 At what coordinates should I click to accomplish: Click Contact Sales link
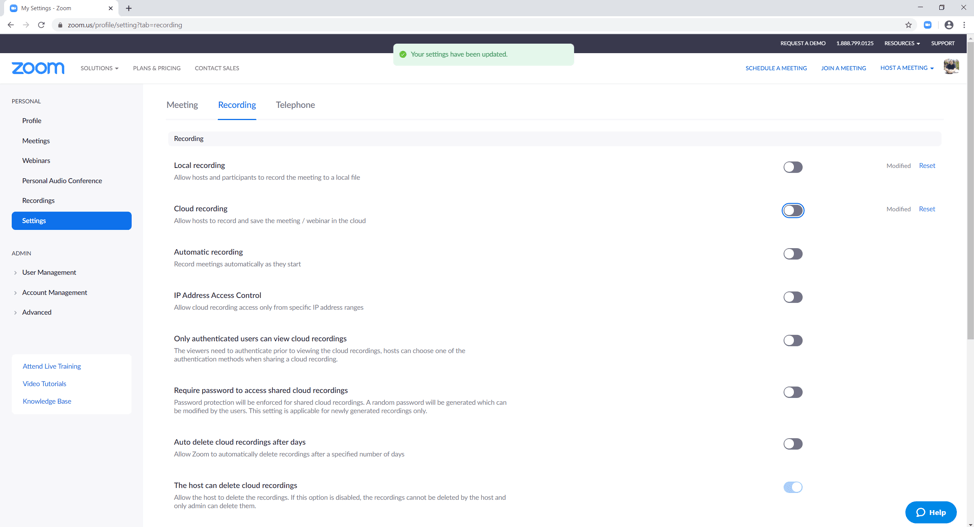tap(217, 68)
